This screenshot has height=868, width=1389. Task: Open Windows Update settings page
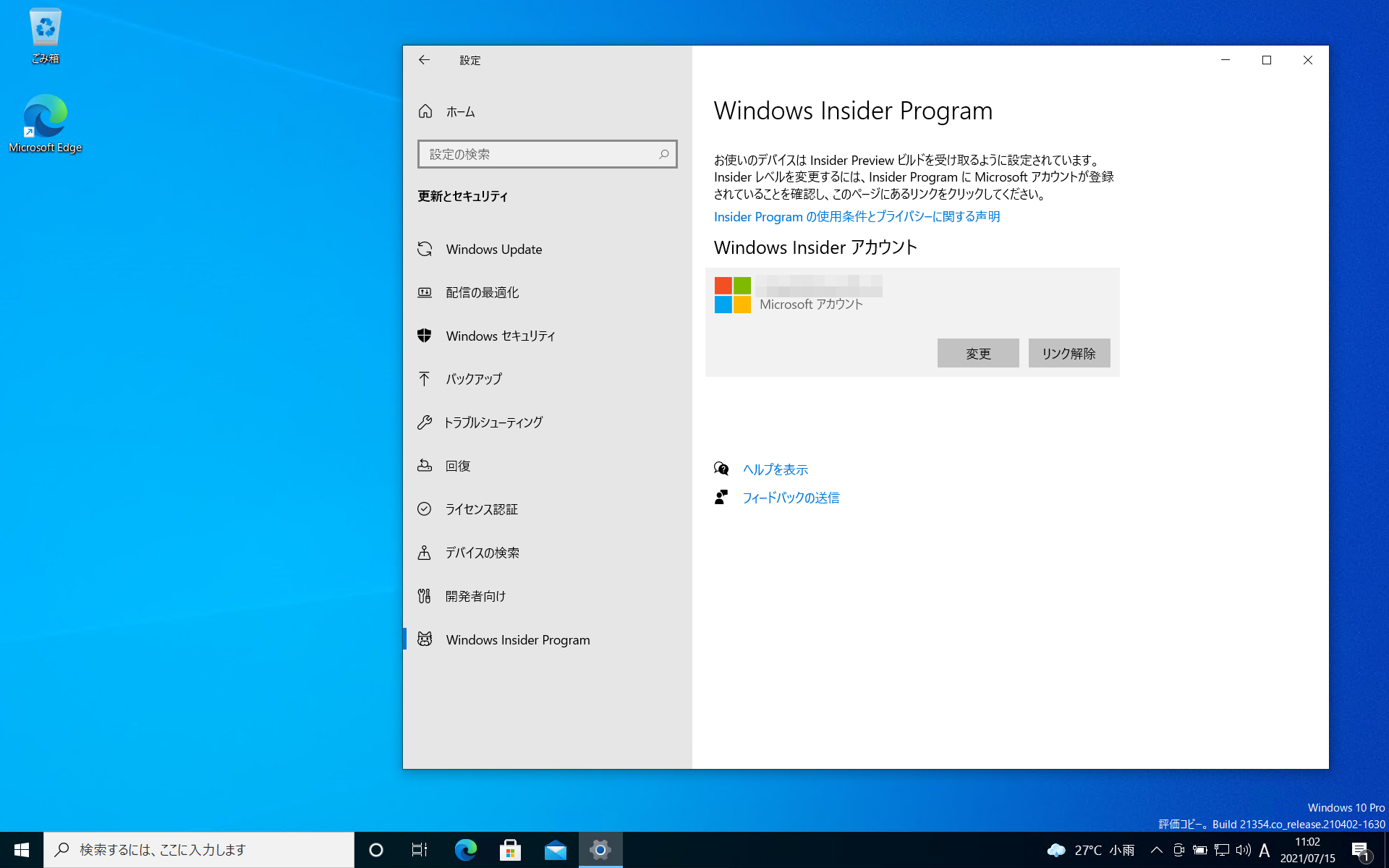coord(548,249)
